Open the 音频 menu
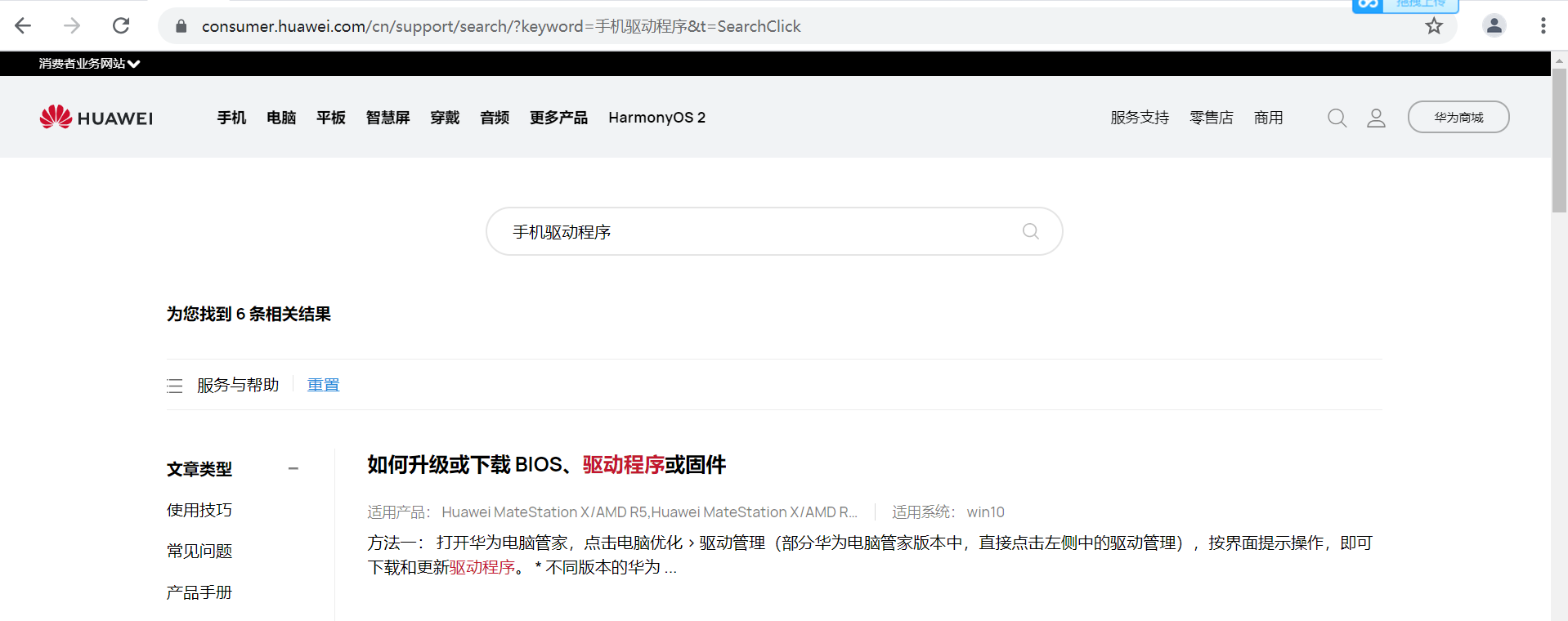This screenshot has height=621, width=1568. click(x=495, y=118)
